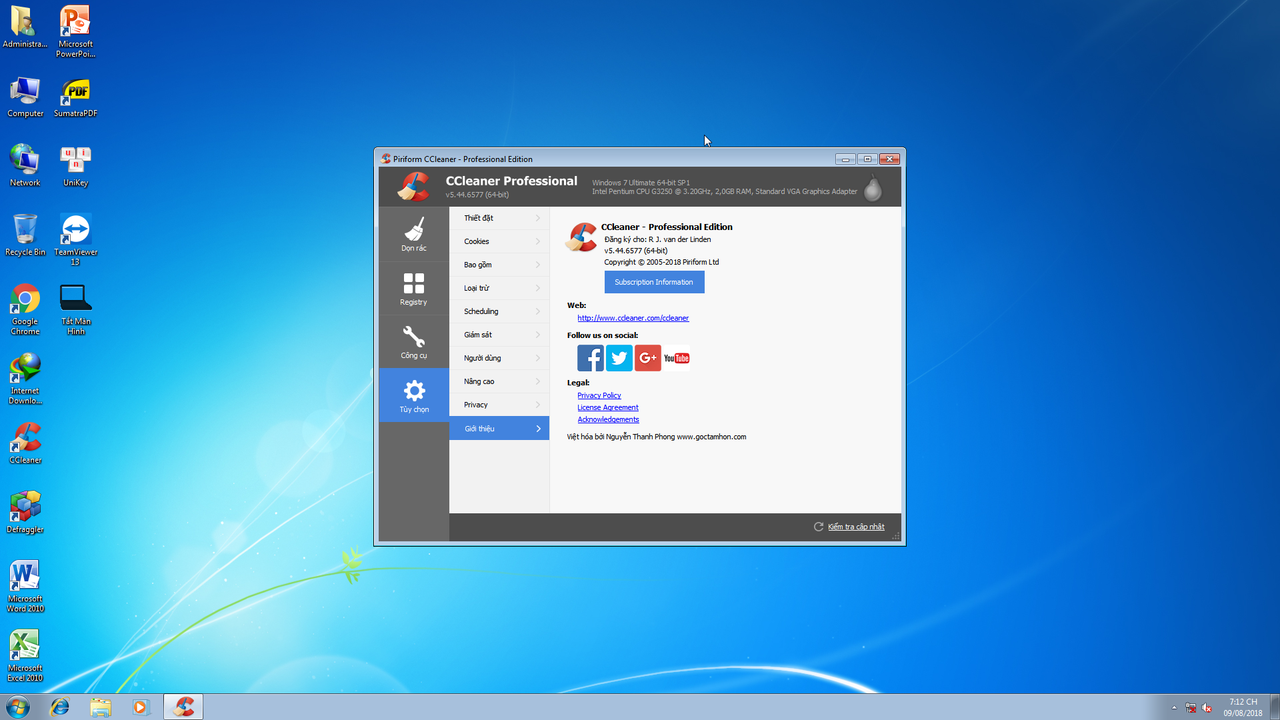Click the CCleaner title bar icon
Screen dimensions: 1280x720
pos(386,158)
